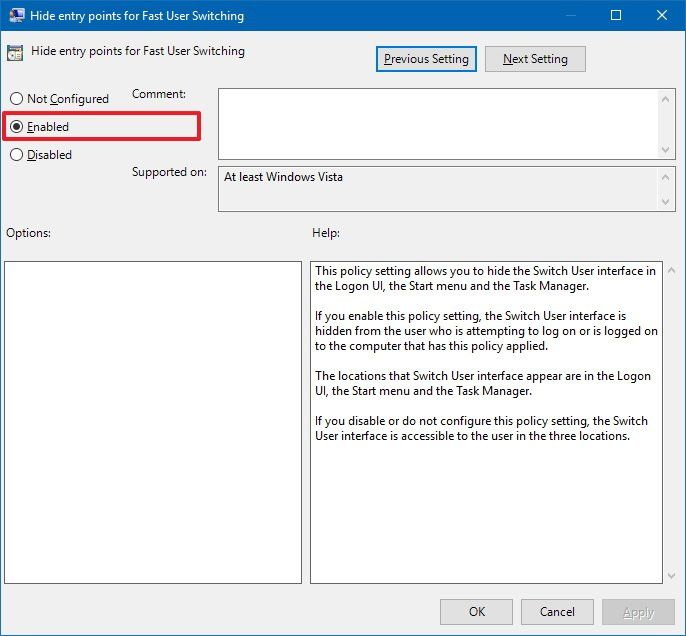Viewport: 686px width, 636px height.
Task: Go to Next Setting
Action: (535, 59)
